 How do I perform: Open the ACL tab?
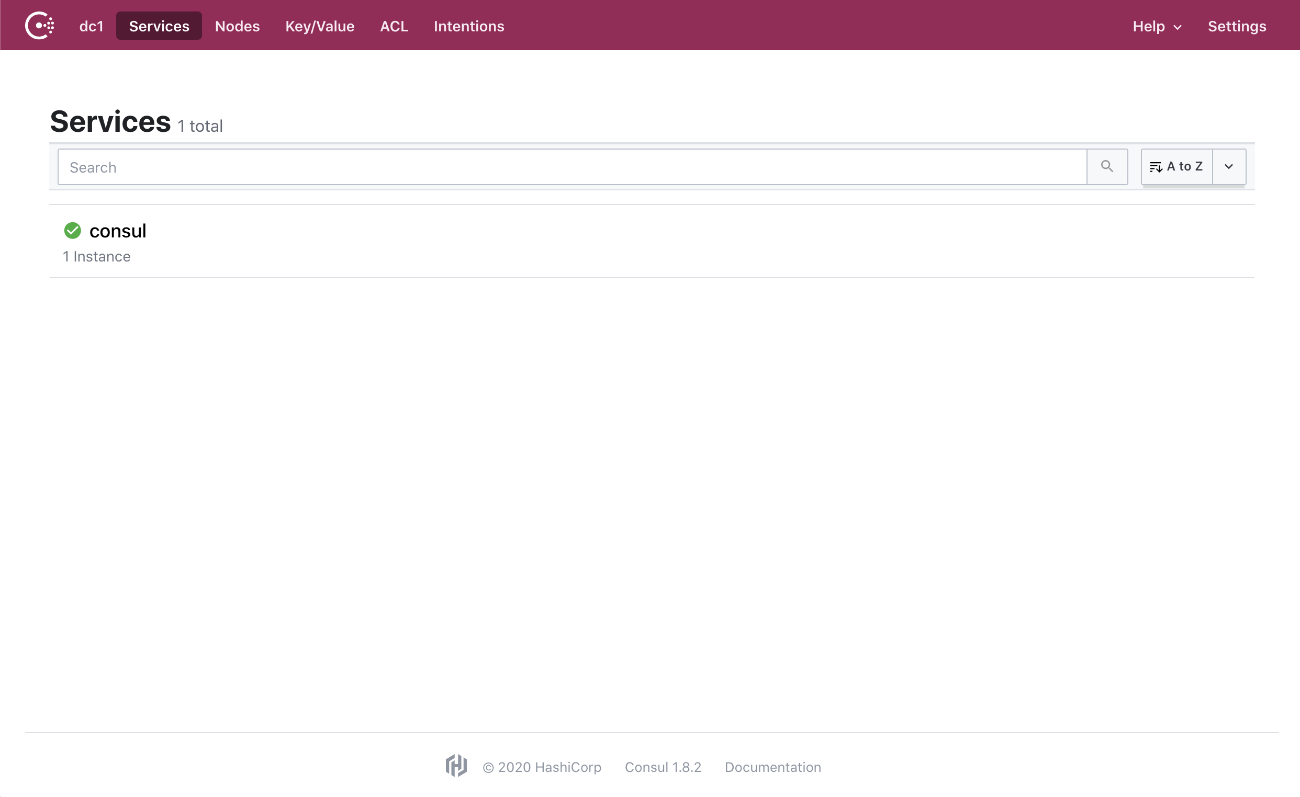[x=394, y=26]
